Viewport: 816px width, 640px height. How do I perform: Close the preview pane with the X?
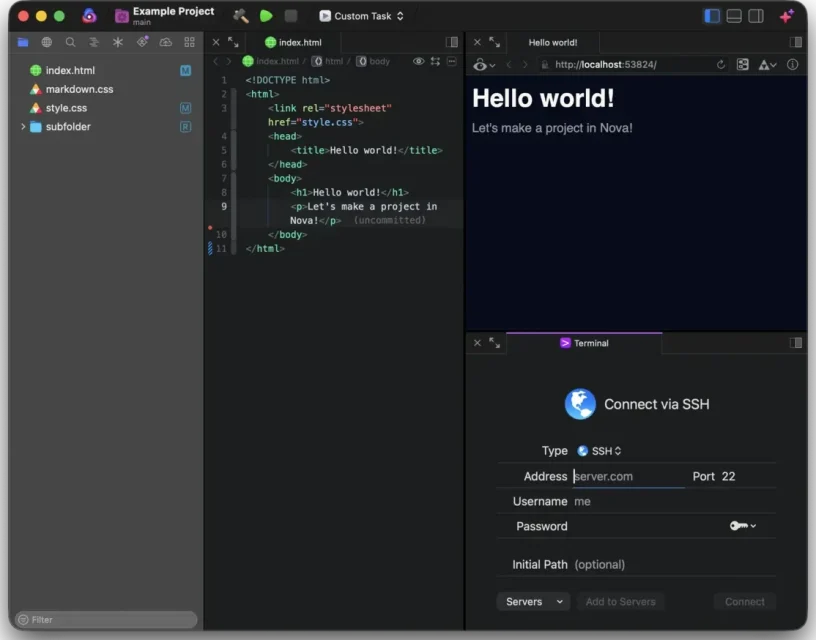477,42
